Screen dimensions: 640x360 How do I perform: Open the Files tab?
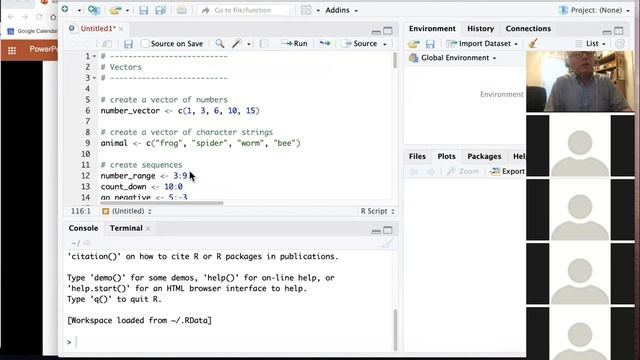(417, 156)
